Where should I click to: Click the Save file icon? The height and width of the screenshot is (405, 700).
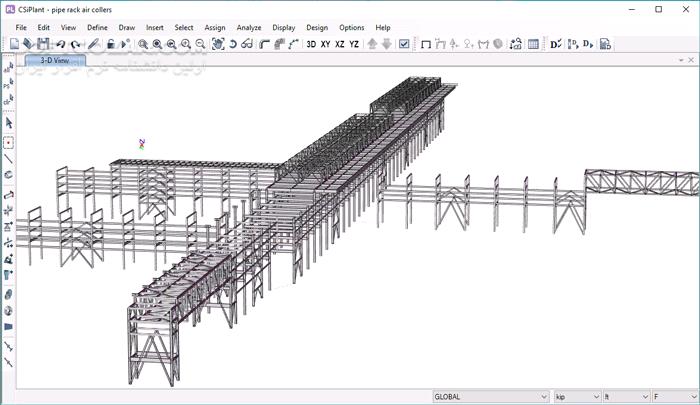43,44
